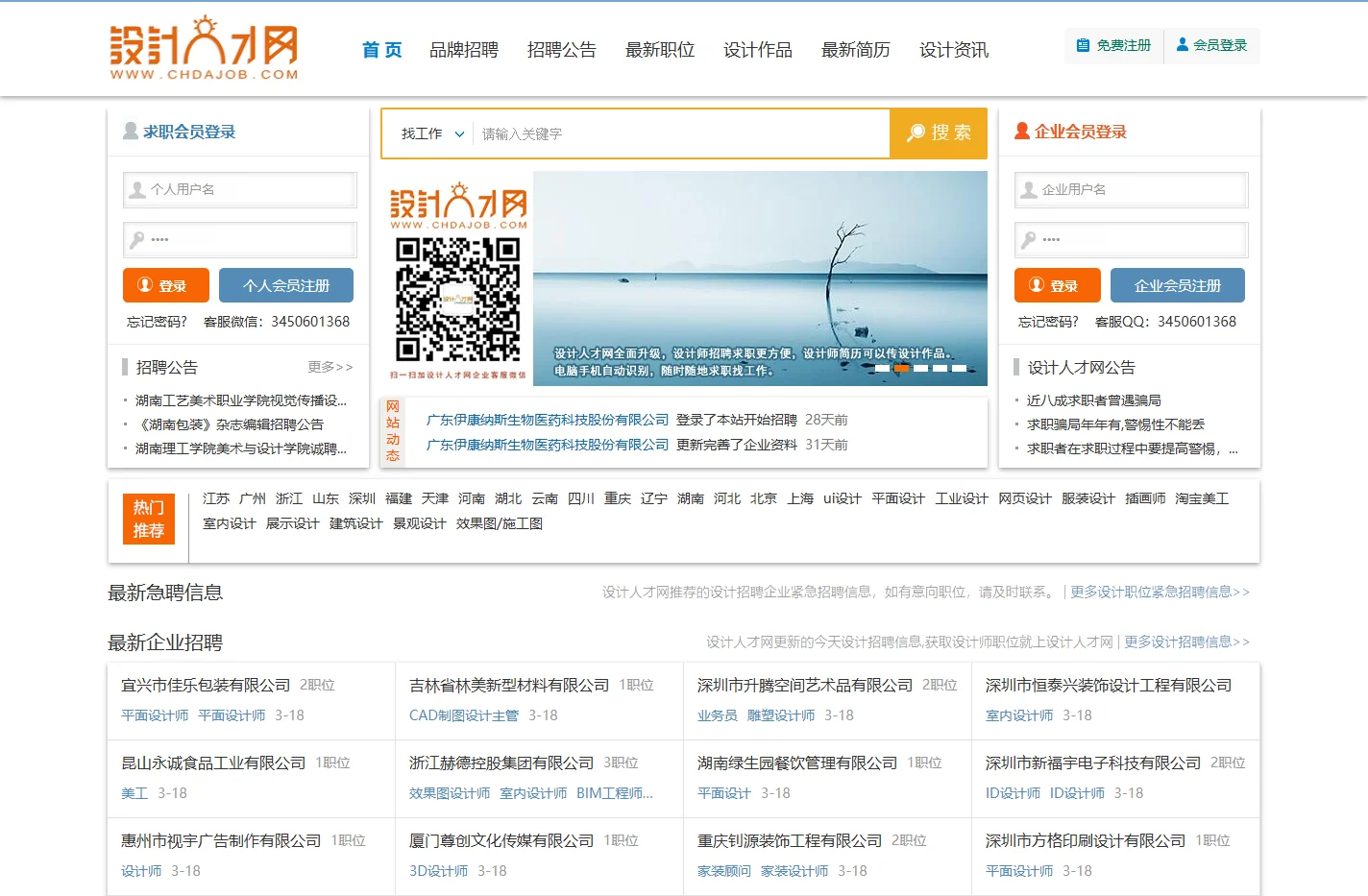Click the 企业会员注册 button
The image size is (1368, 896).
pyautogui.click(x=1178, y=285)
